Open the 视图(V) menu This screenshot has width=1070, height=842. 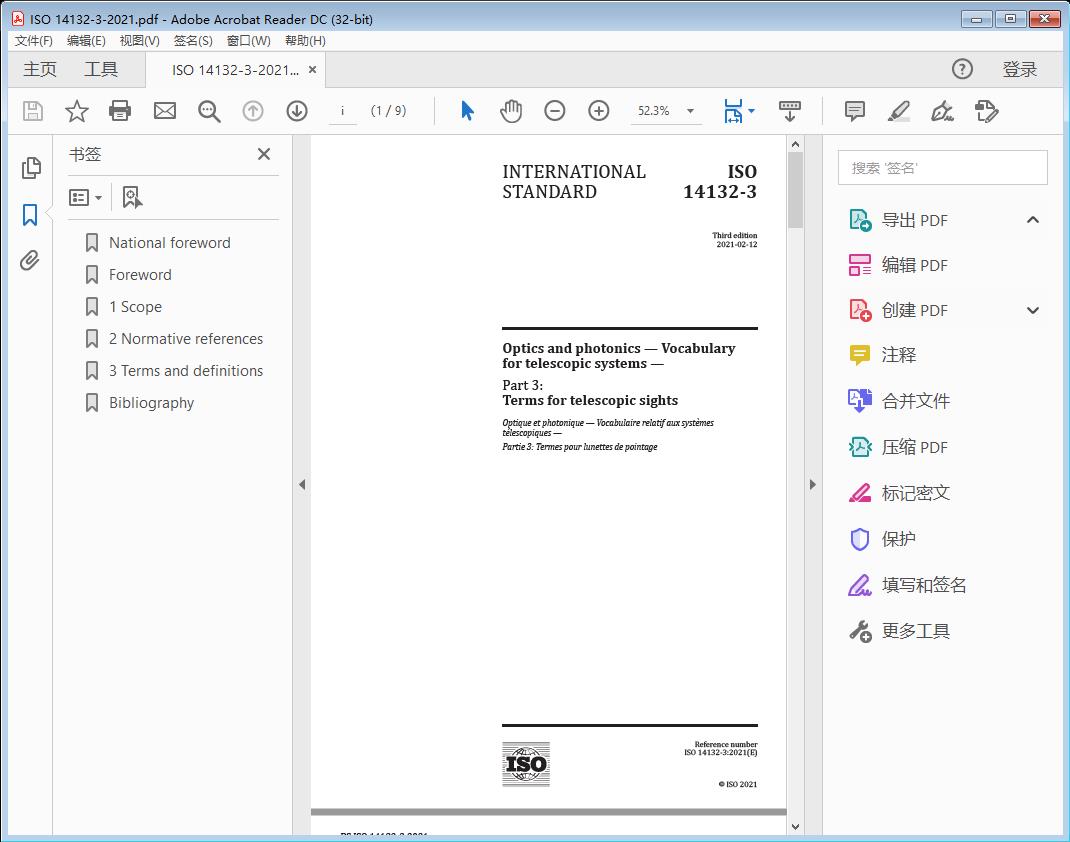click(139, 41)
